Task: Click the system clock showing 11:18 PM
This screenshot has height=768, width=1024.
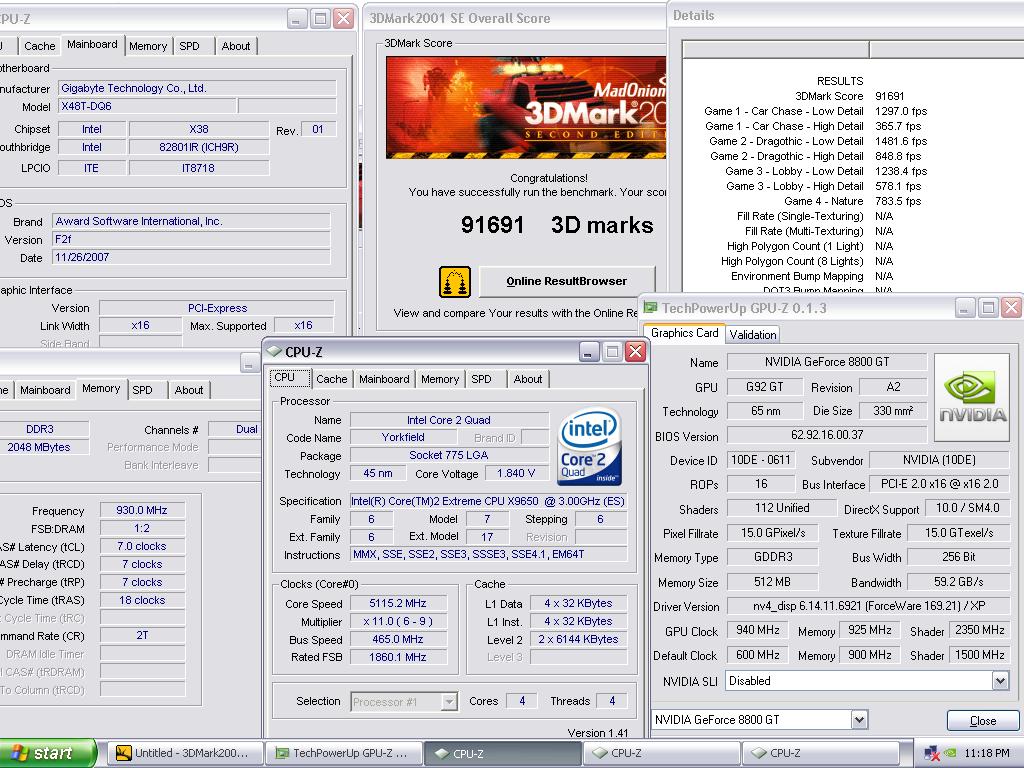Action: tap(987, 754)
